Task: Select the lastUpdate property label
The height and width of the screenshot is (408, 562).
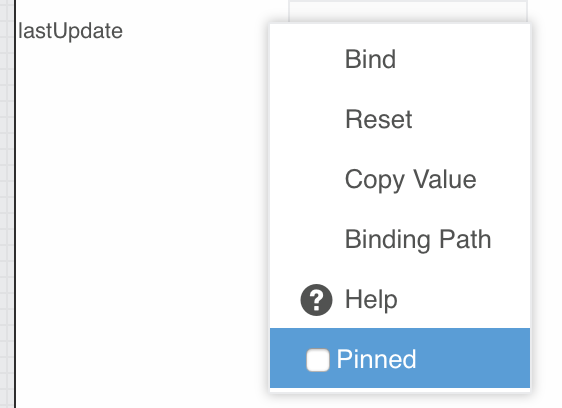Action: click(x=70, y=31)
